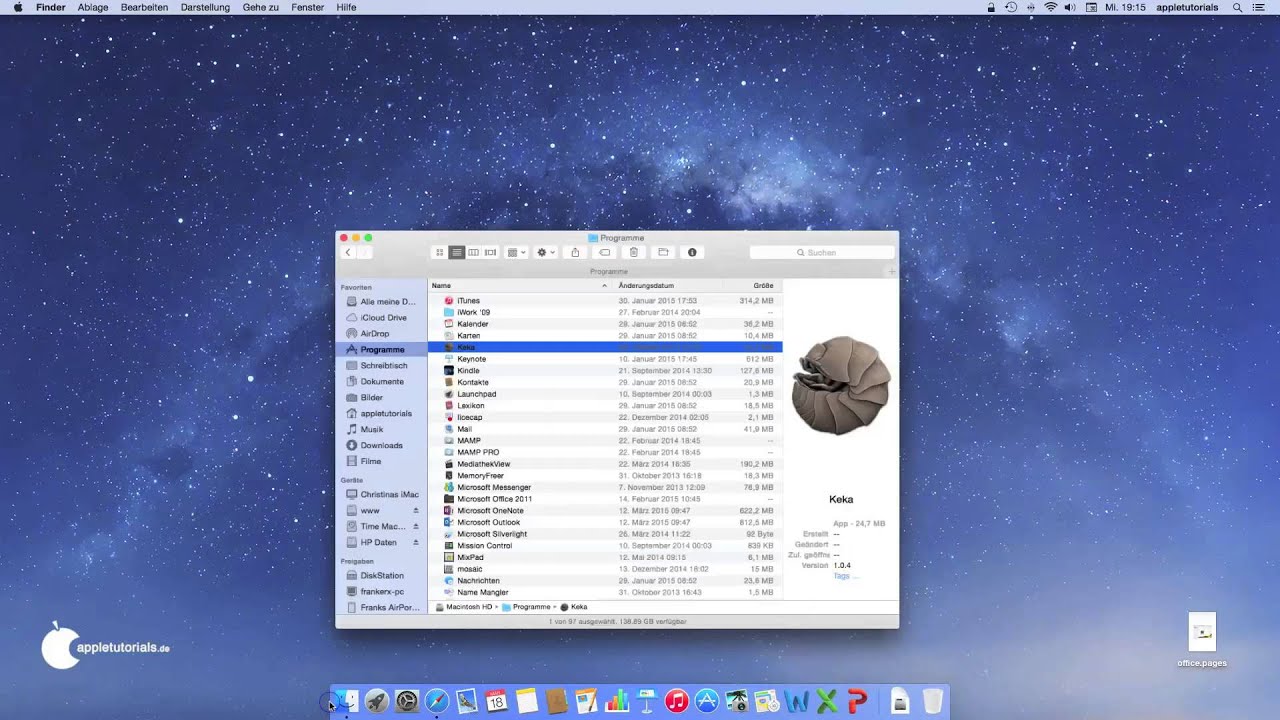Open Microsoft Word from the Dock
Image resolution: width=1280 pixels, height=720 pixels.
pos(797,701)
